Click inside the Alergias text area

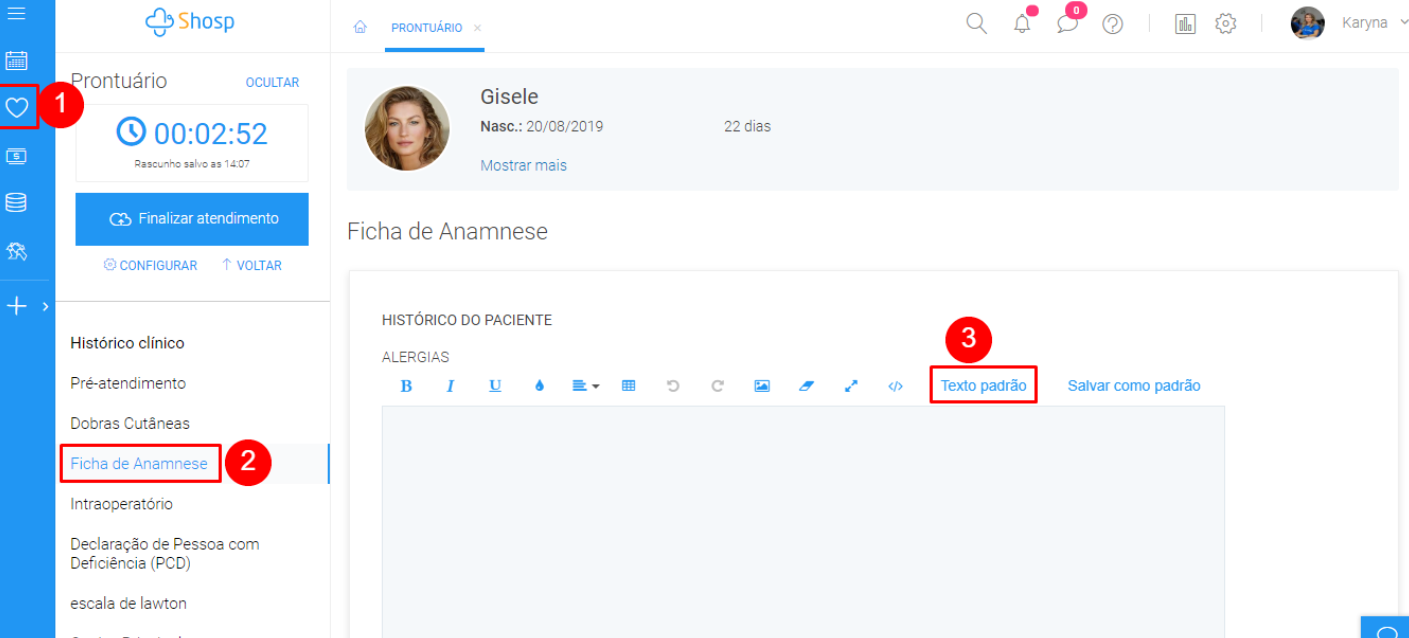802,520
